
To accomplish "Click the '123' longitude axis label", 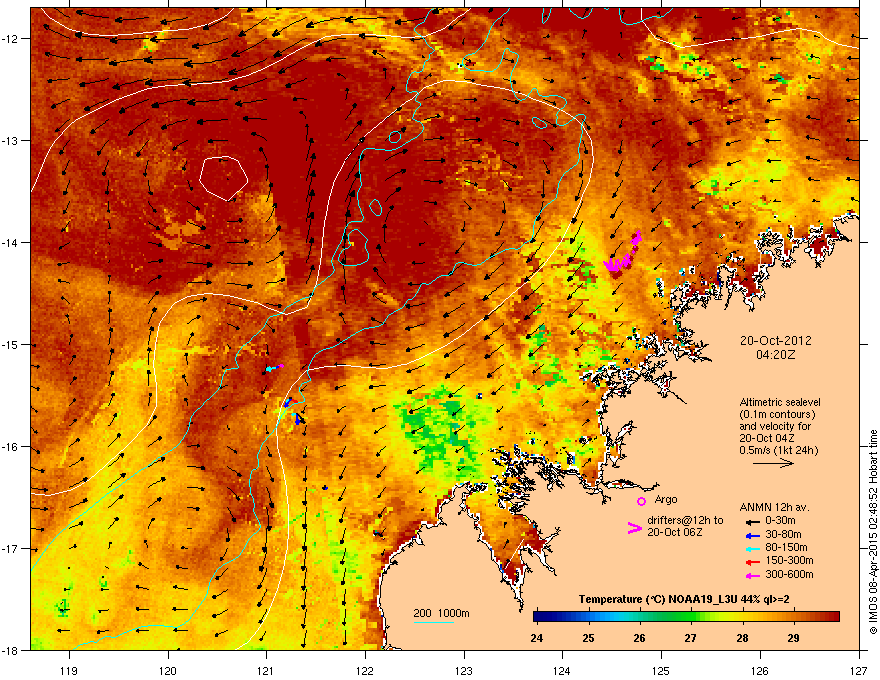I will click(464, 671).
